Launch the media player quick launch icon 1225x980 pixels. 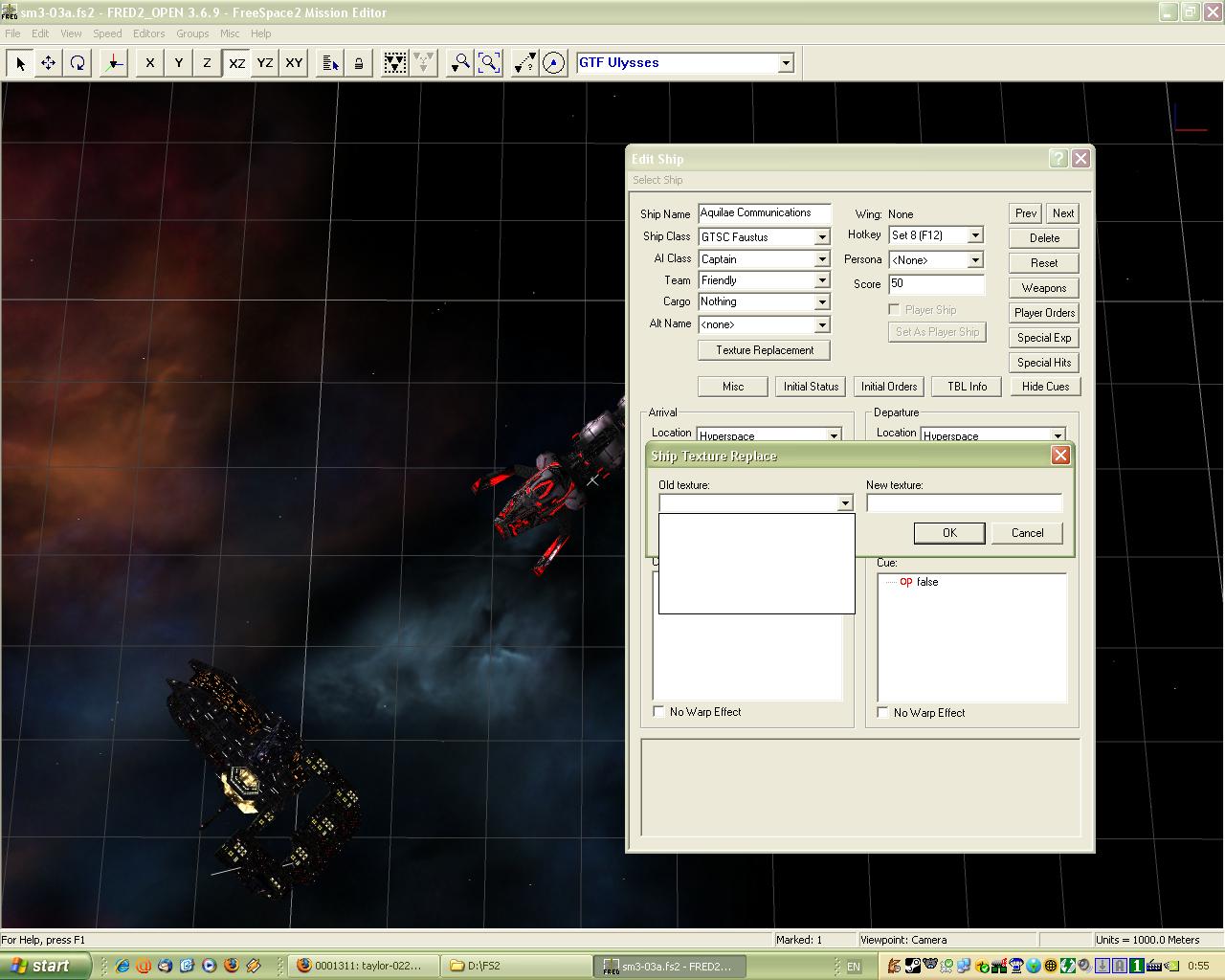click(x=209, y=966)
